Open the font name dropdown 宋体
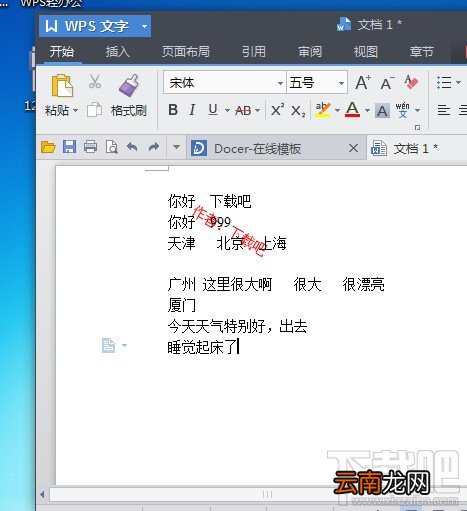 280,83
